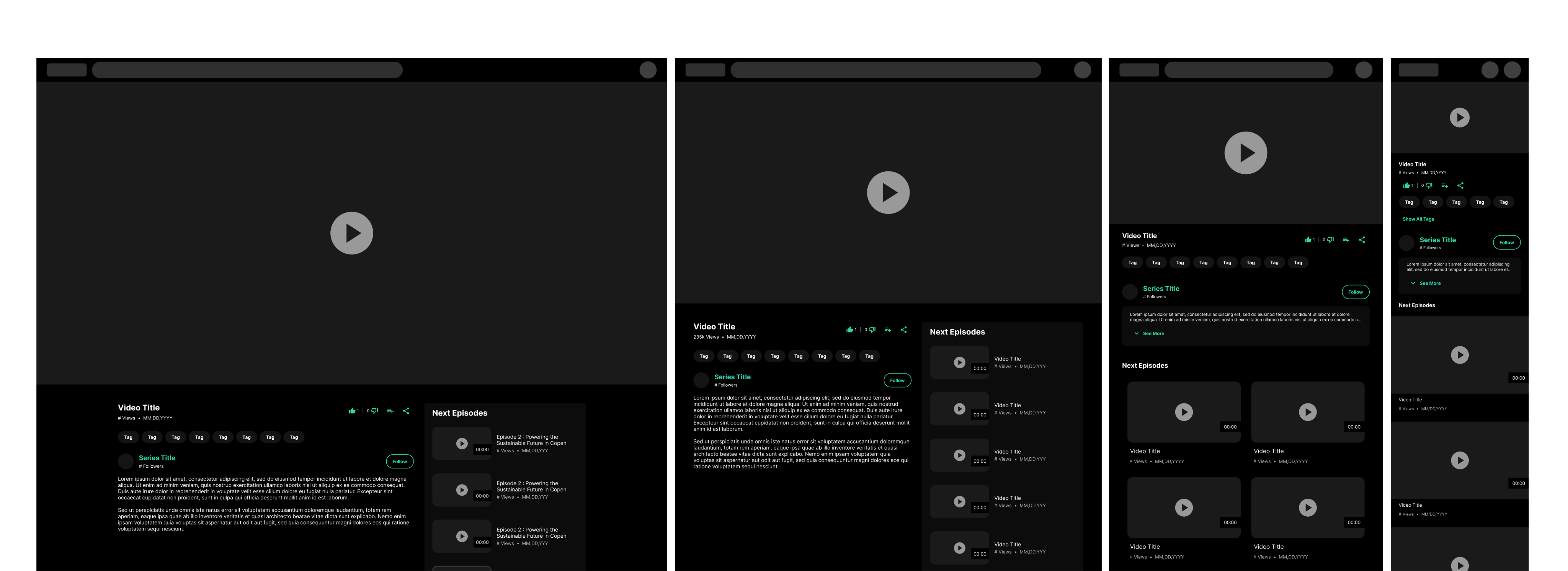
Task: Click add-to-playlist icon in the grid-episodes tablet layout
Action: 1346,240
